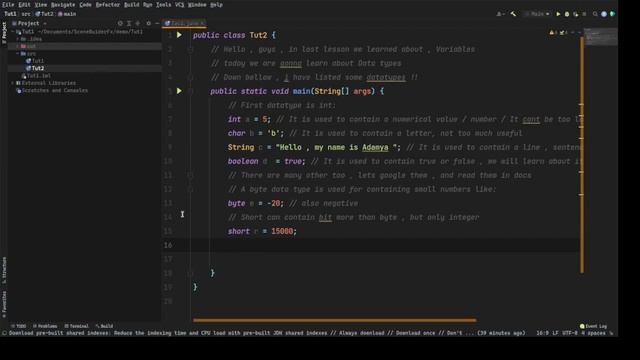Run class Tut2 via gutter arrow
The image size is (640, 360).
point(179,35)
